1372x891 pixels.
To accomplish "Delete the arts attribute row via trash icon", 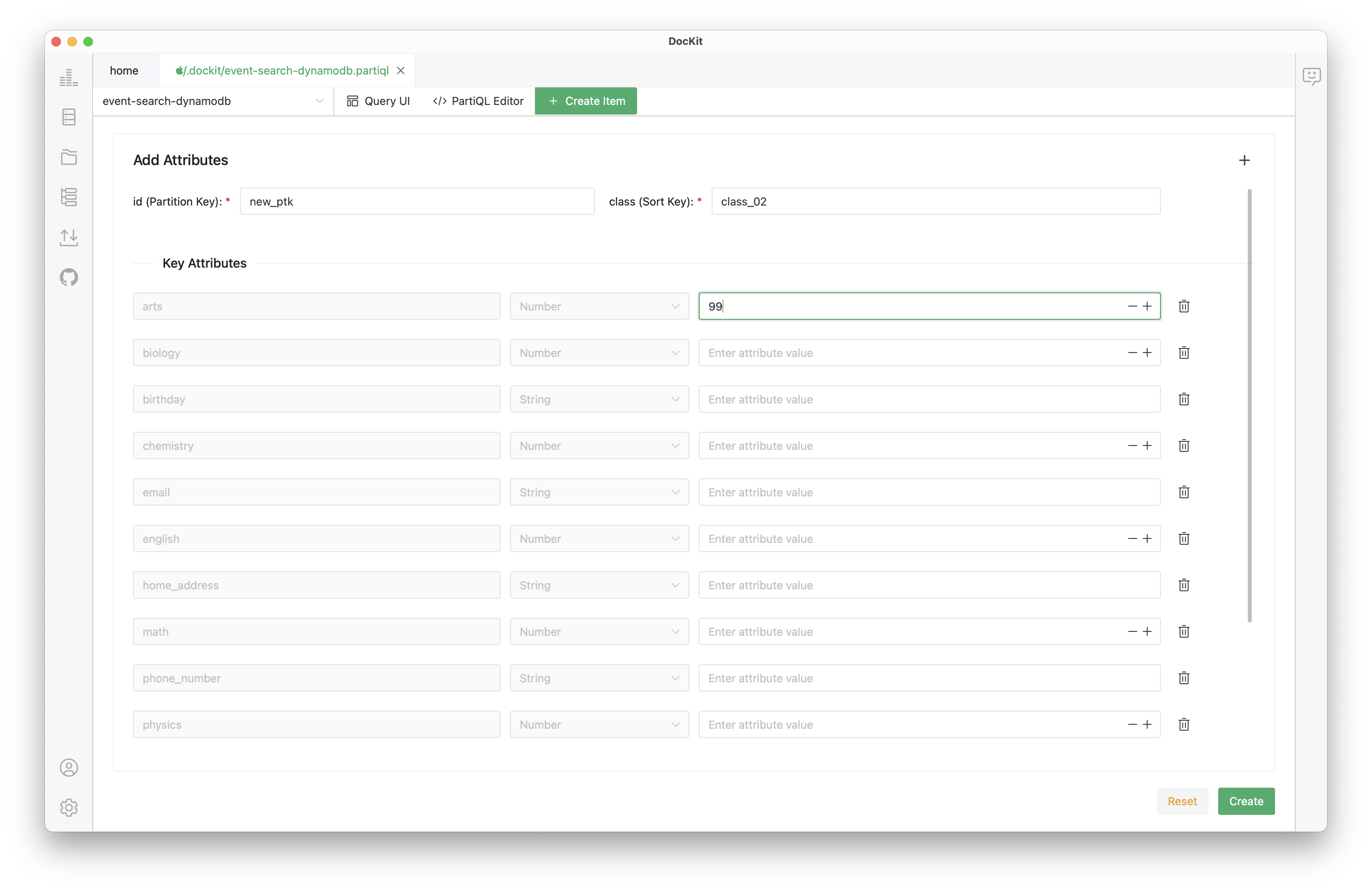I will 1184,306.
